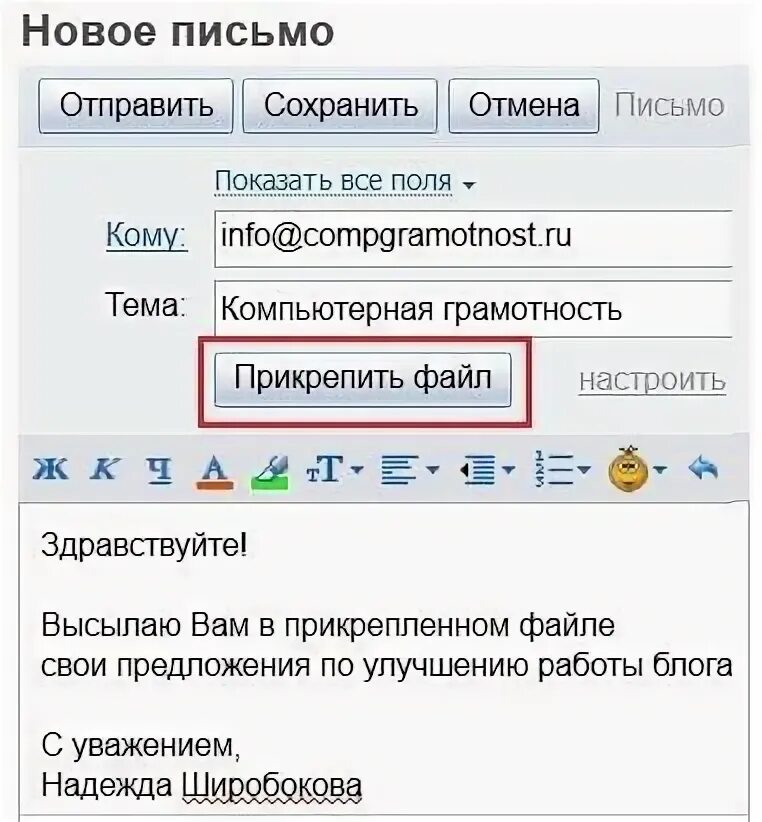Click the word Здравствуйте! in the body

click(x=144, y=545)
